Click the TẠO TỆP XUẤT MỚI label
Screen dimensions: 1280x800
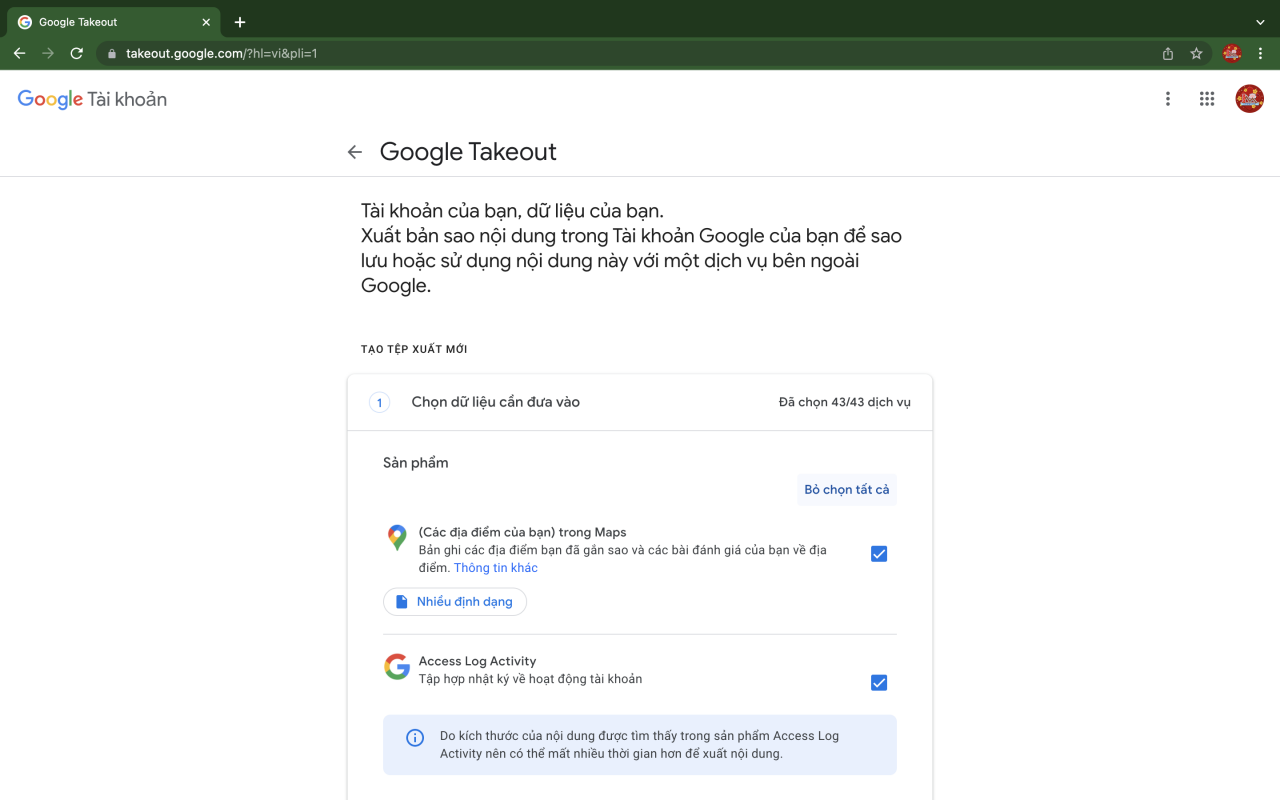[x=414, y=350]
